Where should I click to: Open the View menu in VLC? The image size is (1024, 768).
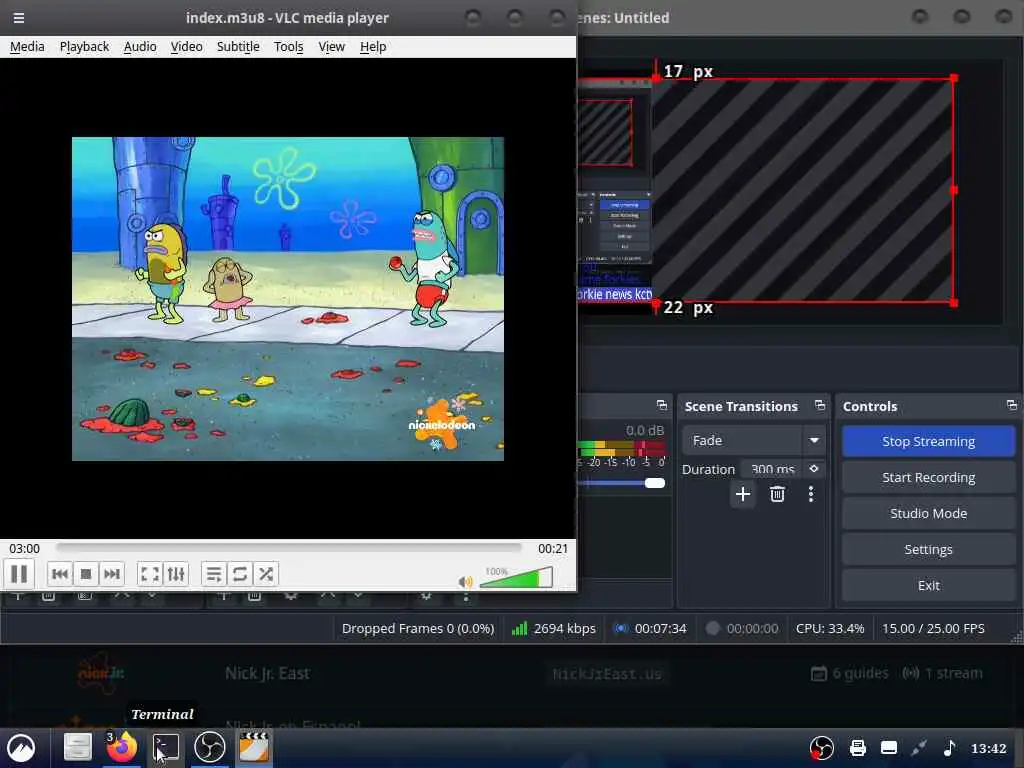(331, 46)
